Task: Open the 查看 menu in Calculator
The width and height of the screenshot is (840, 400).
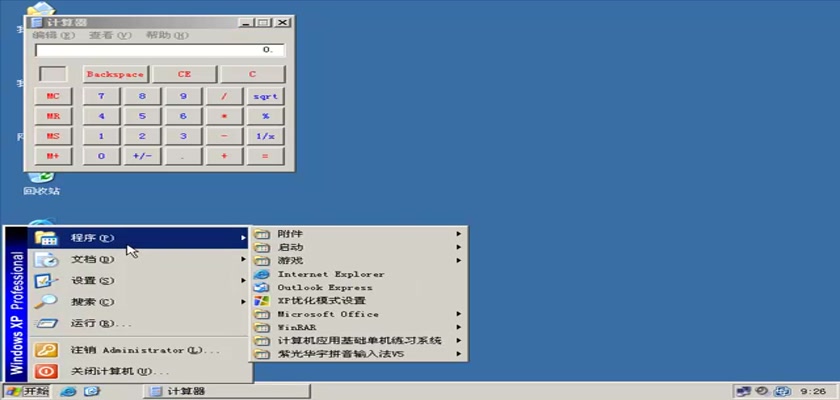Action: point(110,35)
